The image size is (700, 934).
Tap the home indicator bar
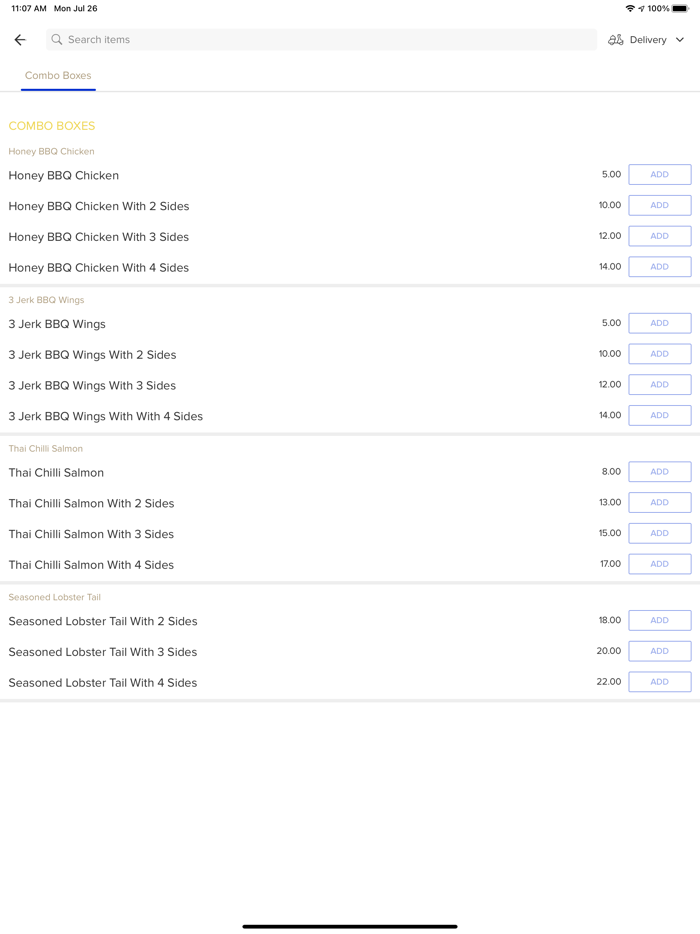(x=350, y=926)
